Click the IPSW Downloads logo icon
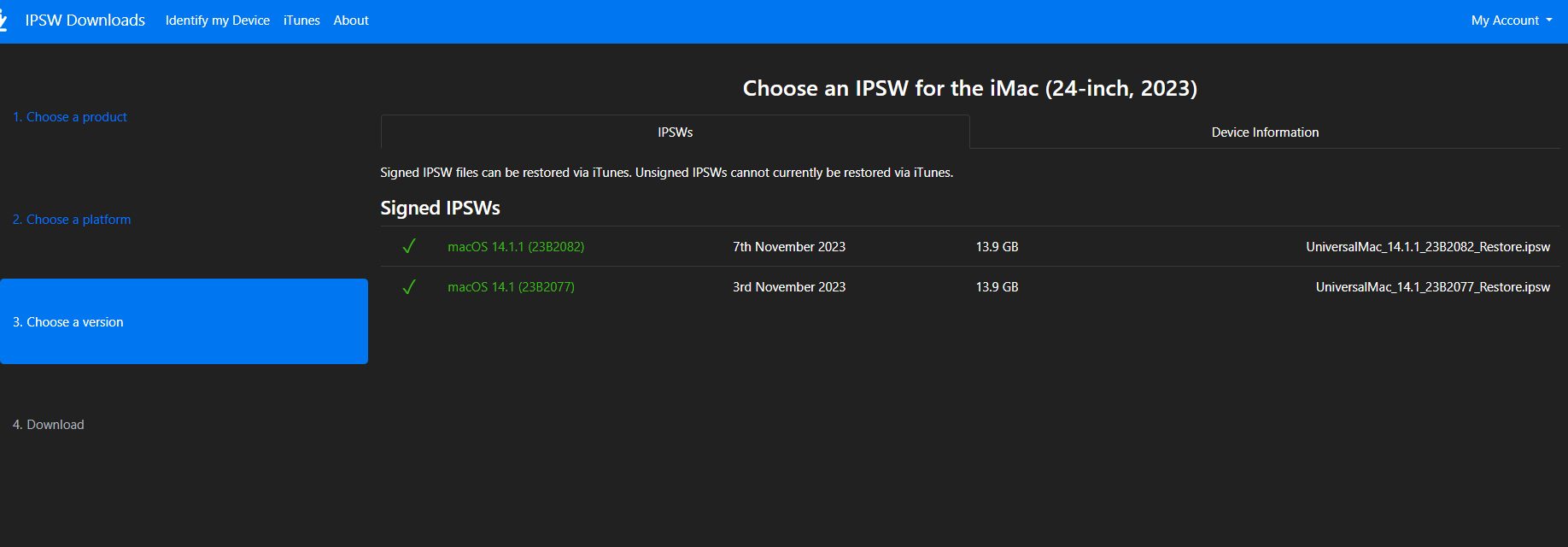The image size is (1568, 547). point(3,20)
